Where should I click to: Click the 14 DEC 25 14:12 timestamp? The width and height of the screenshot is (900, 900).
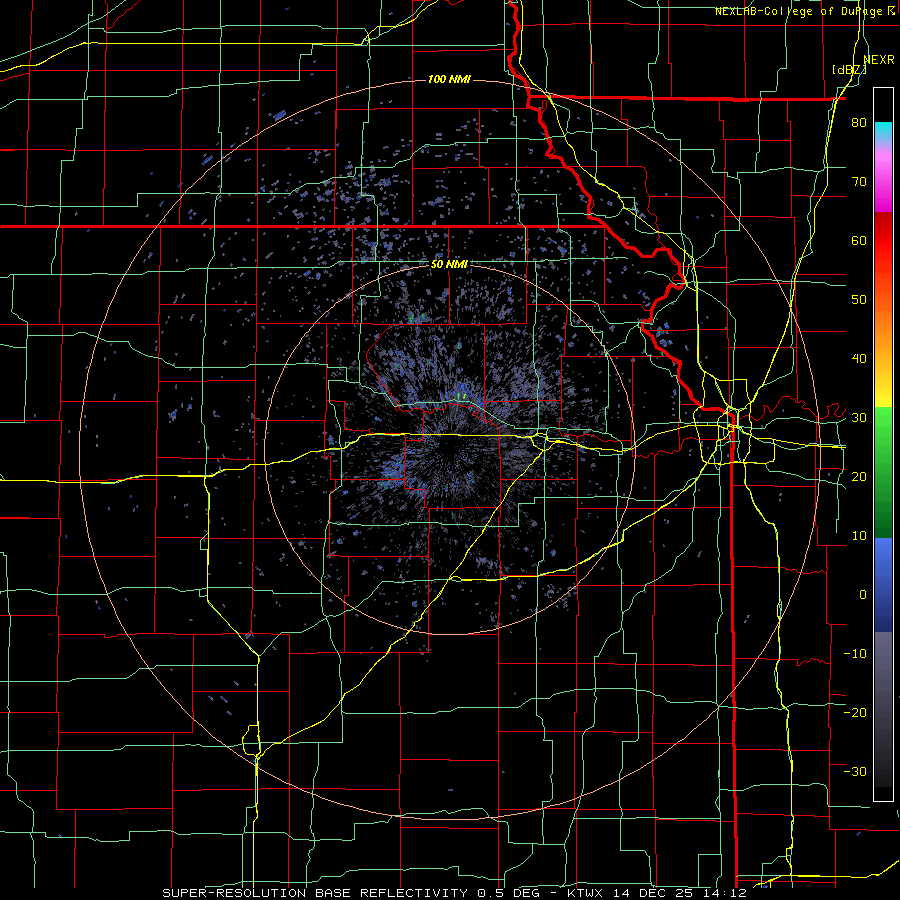pos(680,893)
